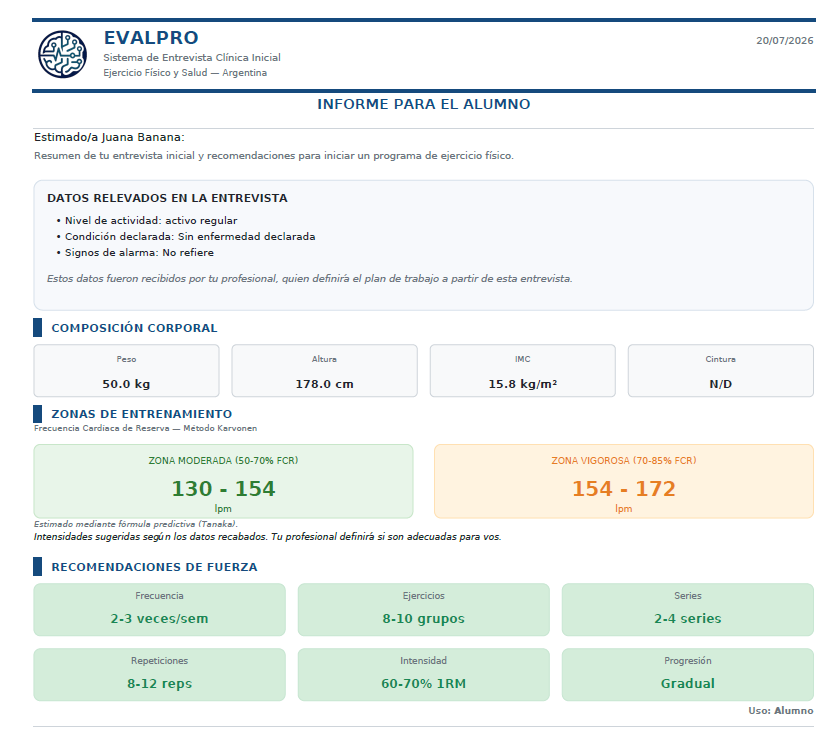Click the Peso card showing 50.0 kg
840x730 pixels.
[126, 371]
